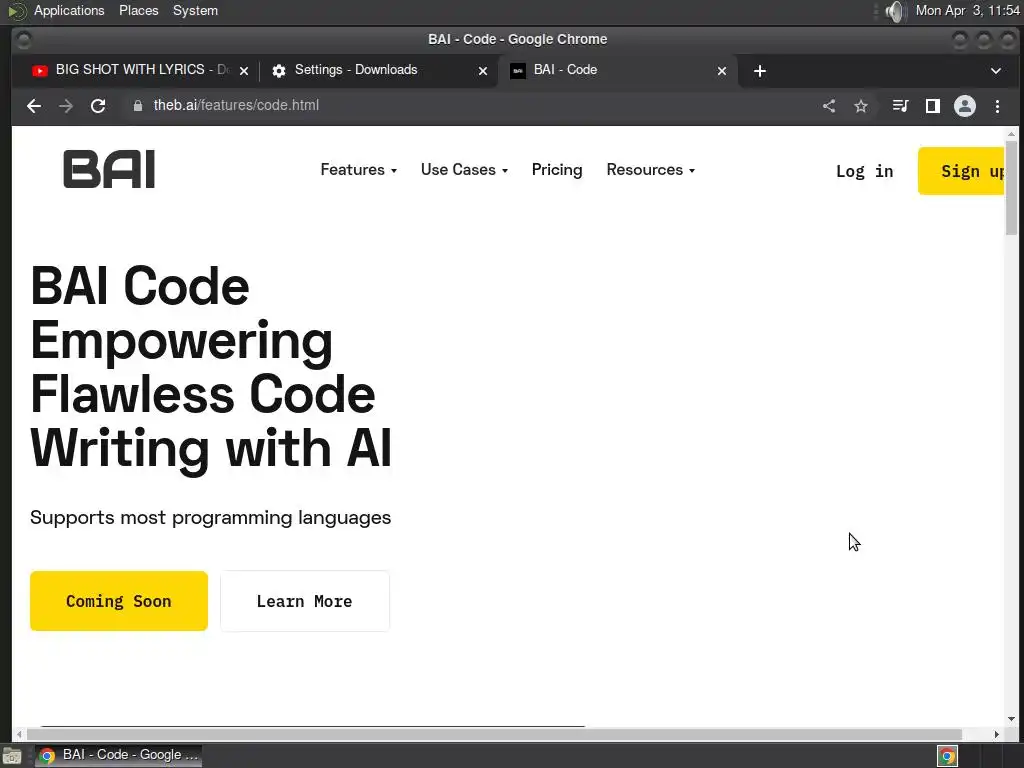Select BAI - Code taskbar window button
Image resolution: width=1024 pixels, height=768 pixels.
pos(118,756)
